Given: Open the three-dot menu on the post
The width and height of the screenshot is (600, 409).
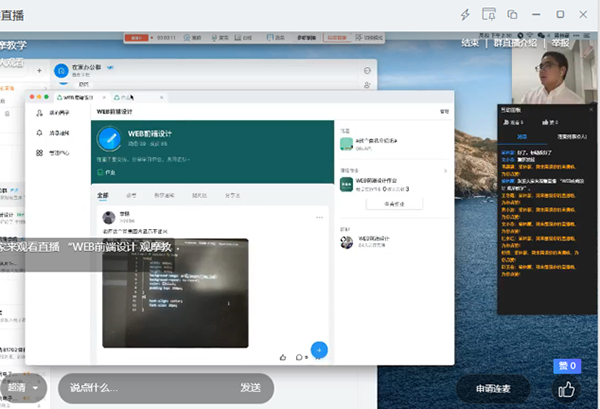Looking at the screenshot, I should (319, 217).
